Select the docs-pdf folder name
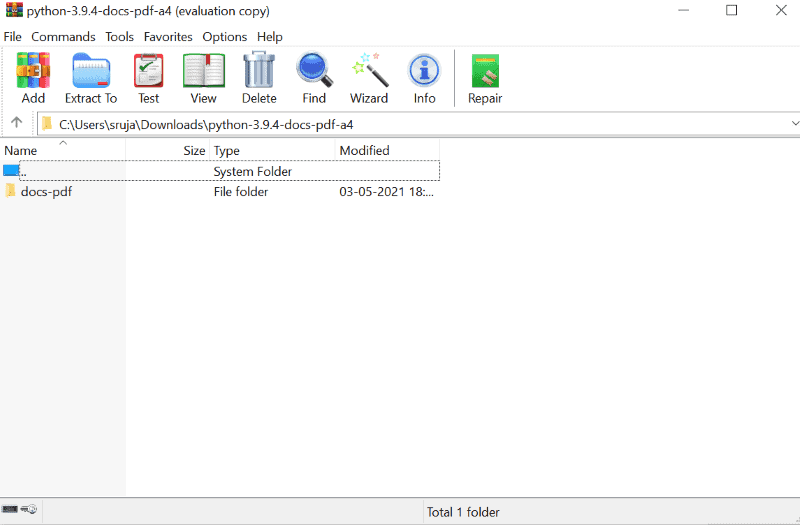 [46, 192]
